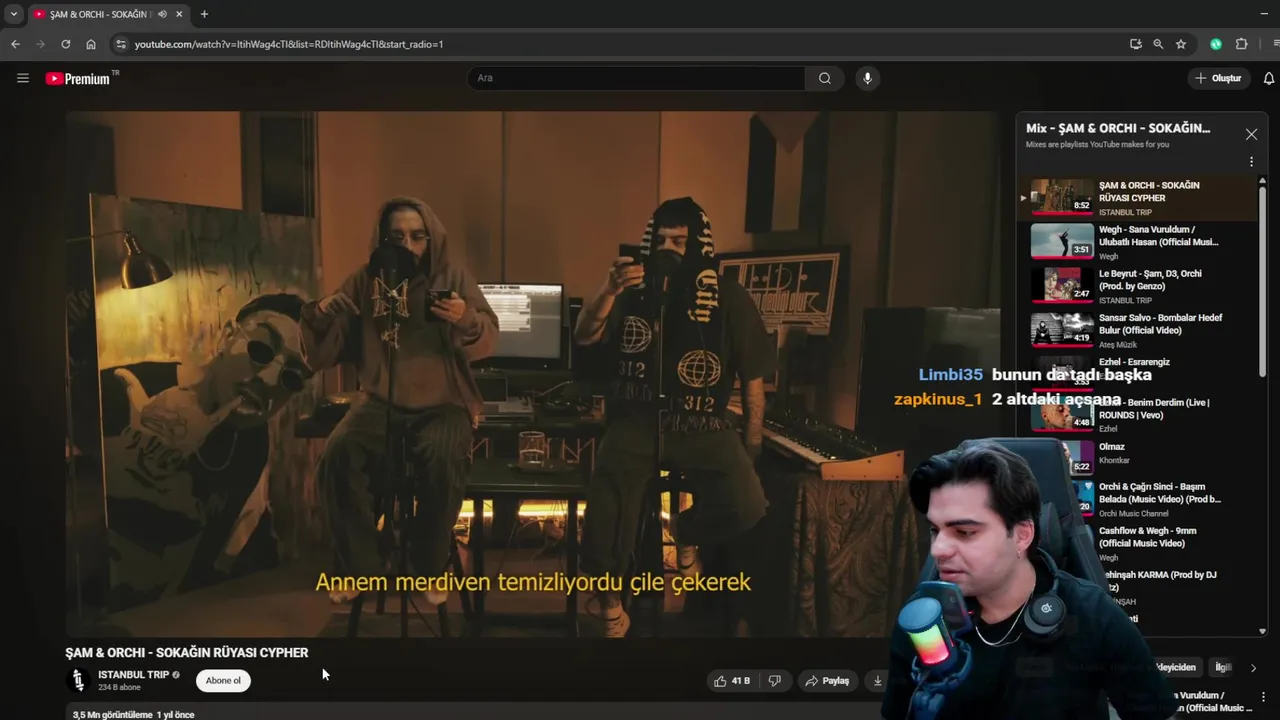Go forward in browser history
The image size is (1280, 720).
(40, 44)
